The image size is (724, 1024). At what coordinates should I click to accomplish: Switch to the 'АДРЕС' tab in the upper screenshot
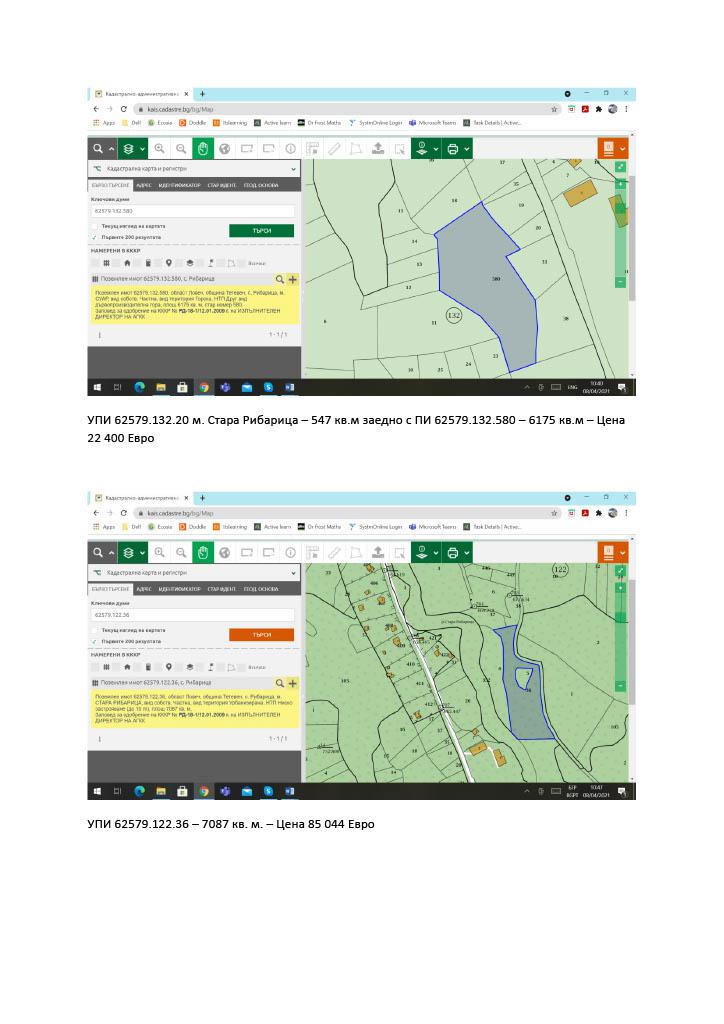coord(144,185)
